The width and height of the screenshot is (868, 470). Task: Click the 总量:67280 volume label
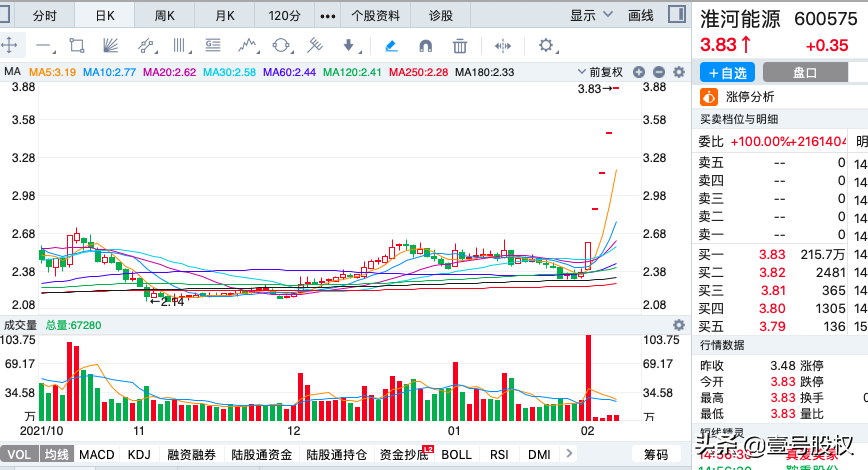coord(73,325)
